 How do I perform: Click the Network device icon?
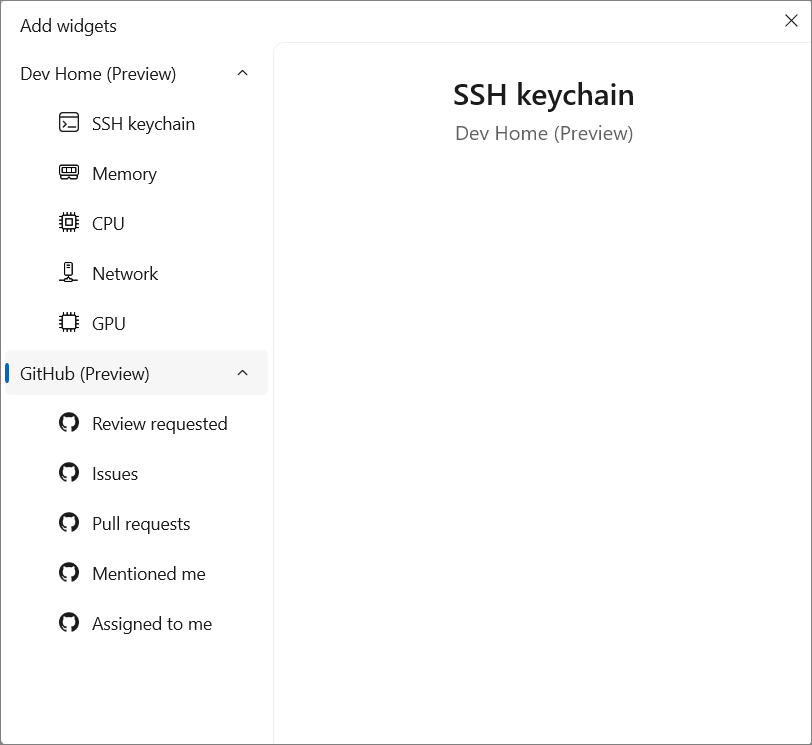(x=68, y=272)
